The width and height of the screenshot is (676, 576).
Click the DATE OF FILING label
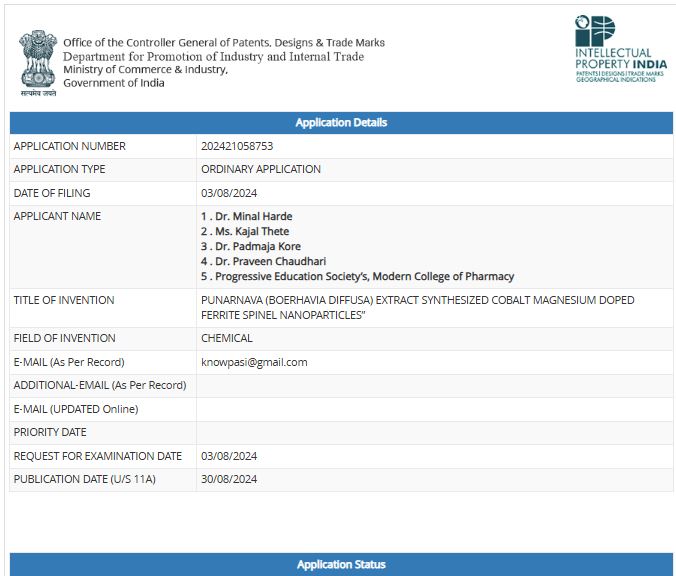(x=52, y=193)
